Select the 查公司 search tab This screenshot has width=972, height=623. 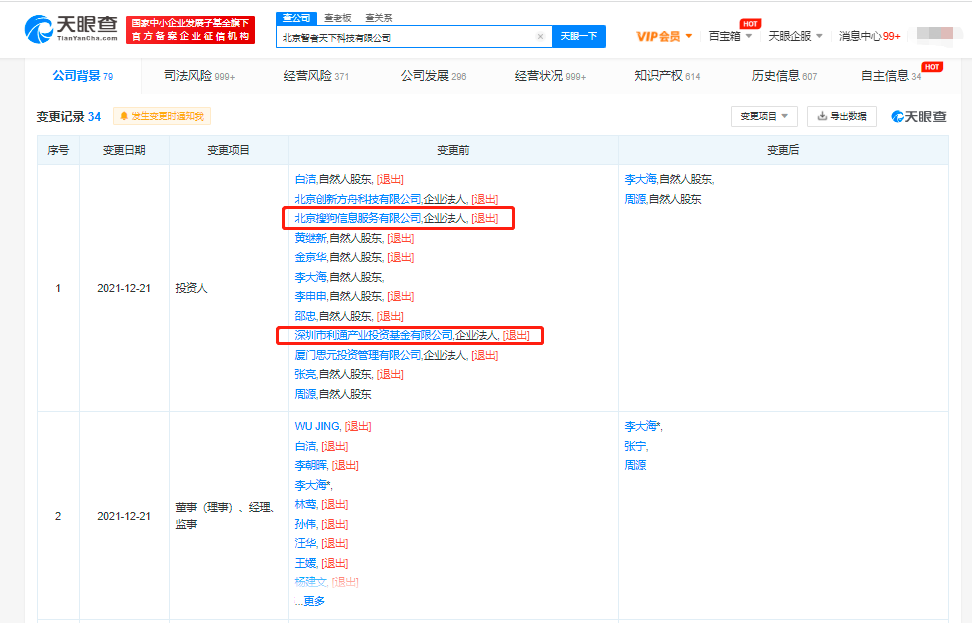[x=296, y=18]
